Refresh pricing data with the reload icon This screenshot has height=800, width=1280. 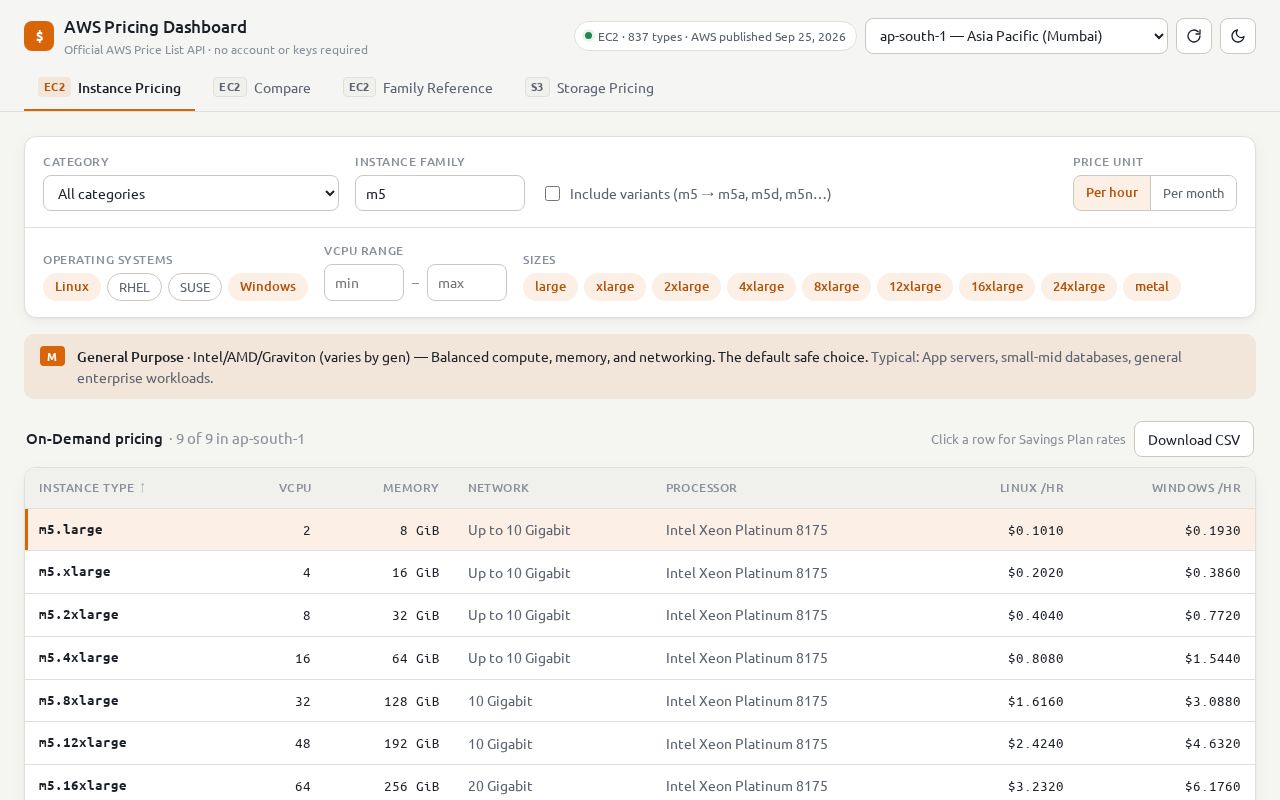(1194, 36)
